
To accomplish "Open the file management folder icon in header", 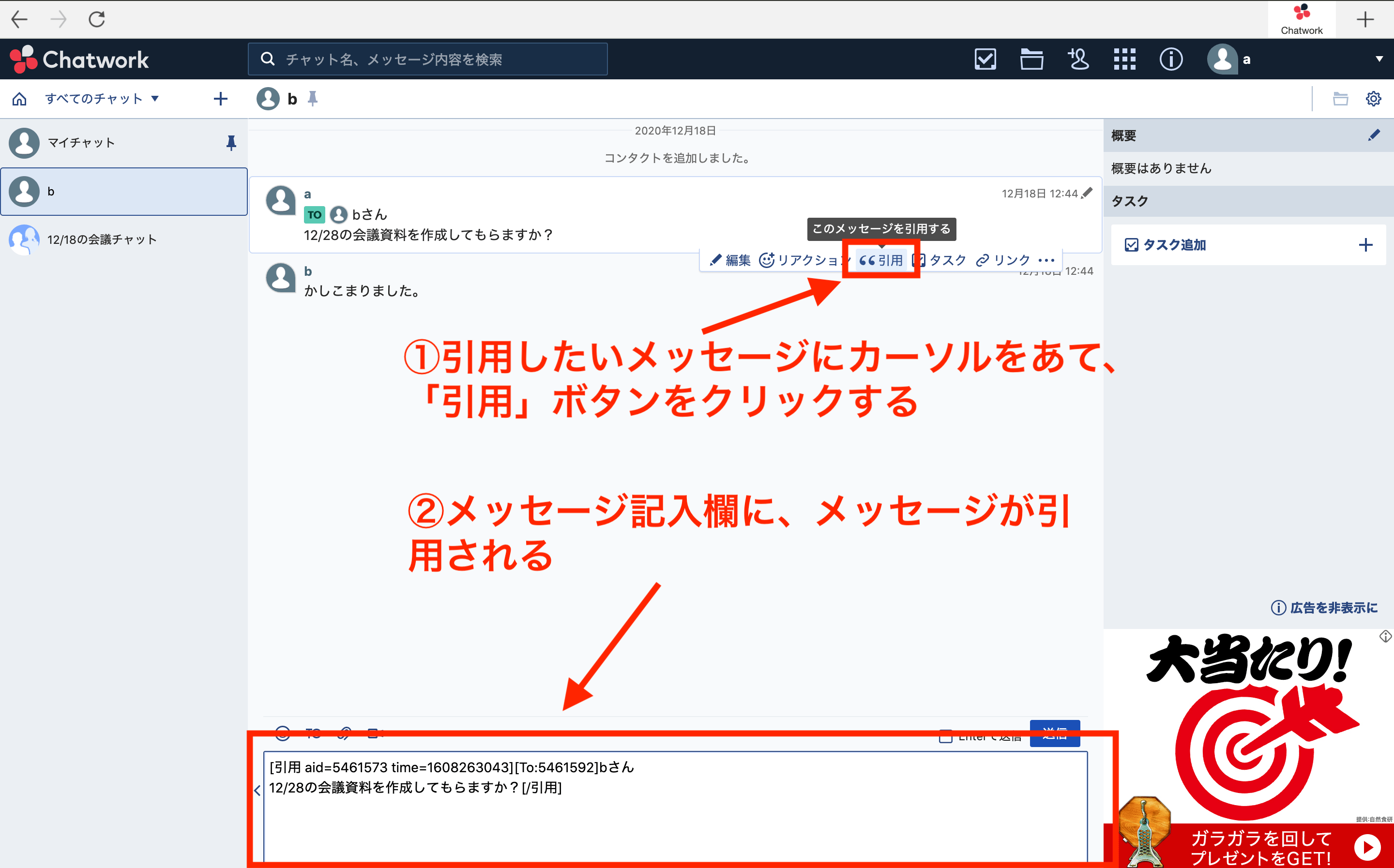I will (1032, 59).
